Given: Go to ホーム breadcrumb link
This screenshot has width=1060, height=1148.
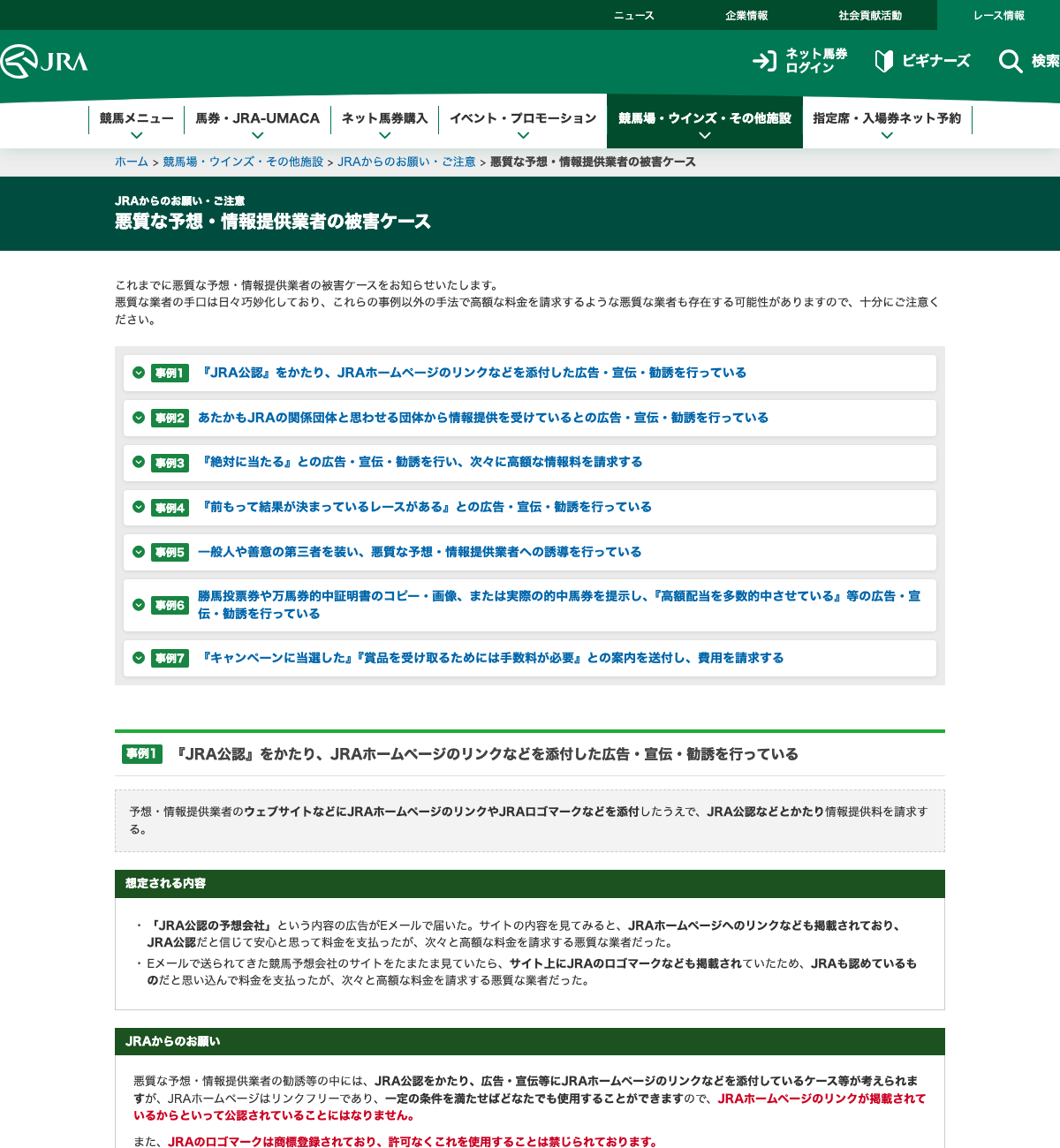Looking at the screenshot, I should tap(132, 162).
